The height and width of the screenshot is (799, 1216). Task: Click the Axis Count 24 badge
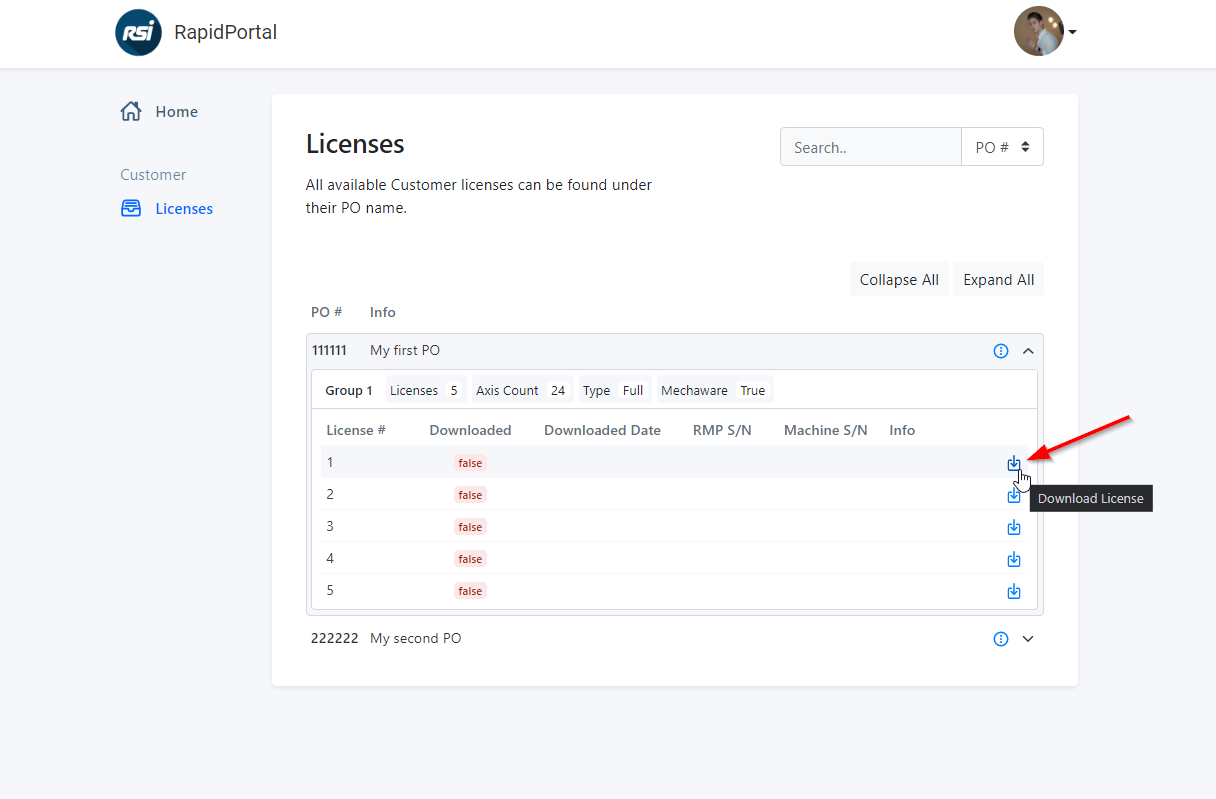[521, 391]
